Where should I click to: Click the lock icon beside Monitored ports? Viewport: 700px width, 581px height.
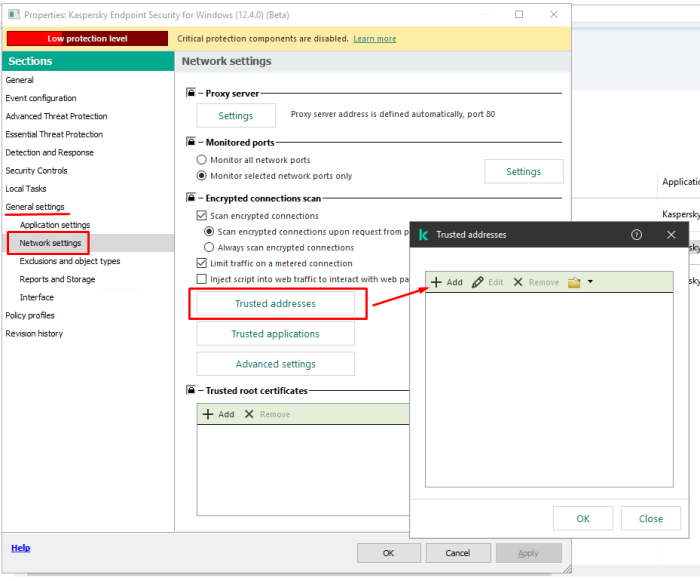[x=191, y=142]
